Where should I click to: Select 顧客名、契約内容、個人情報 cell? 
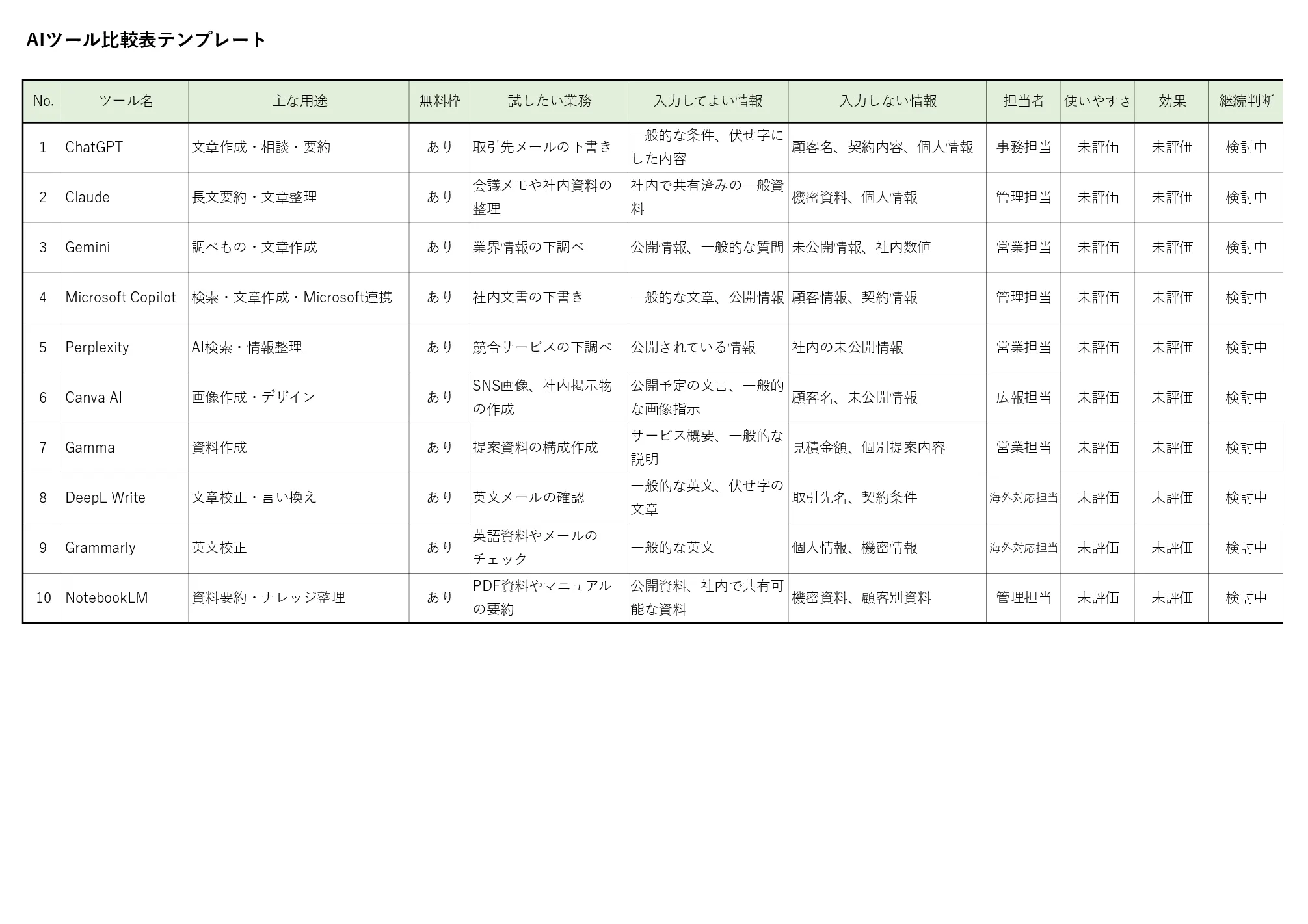[x=888, y=148]
